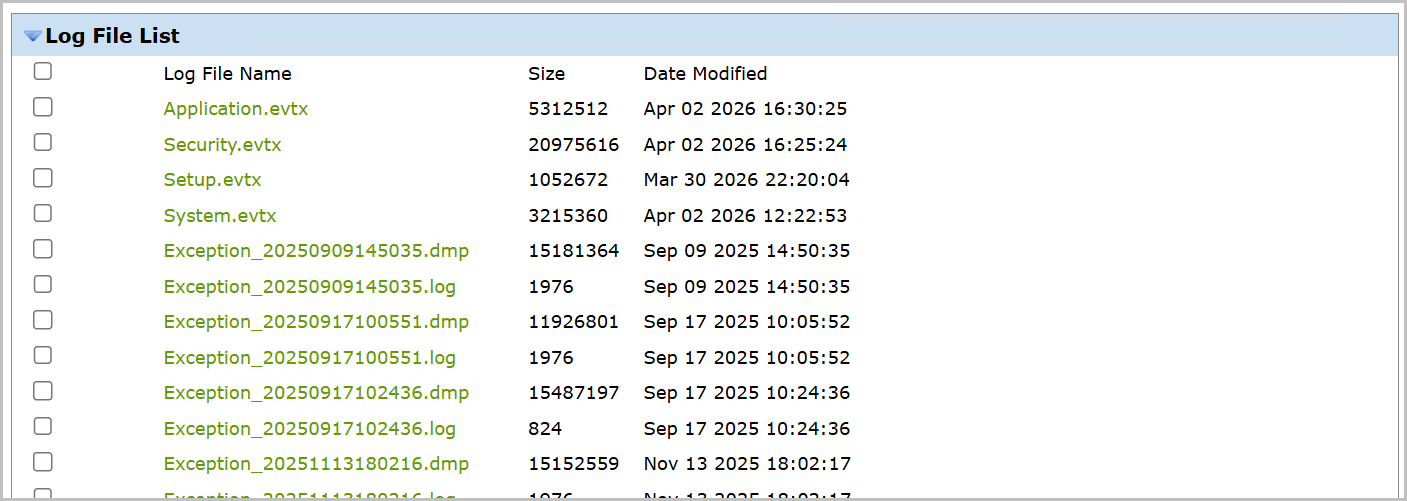Screen dimensions: 1407x501
Task: Open Exception_20250909145035.dmp dump file
Action: (316, 251)
